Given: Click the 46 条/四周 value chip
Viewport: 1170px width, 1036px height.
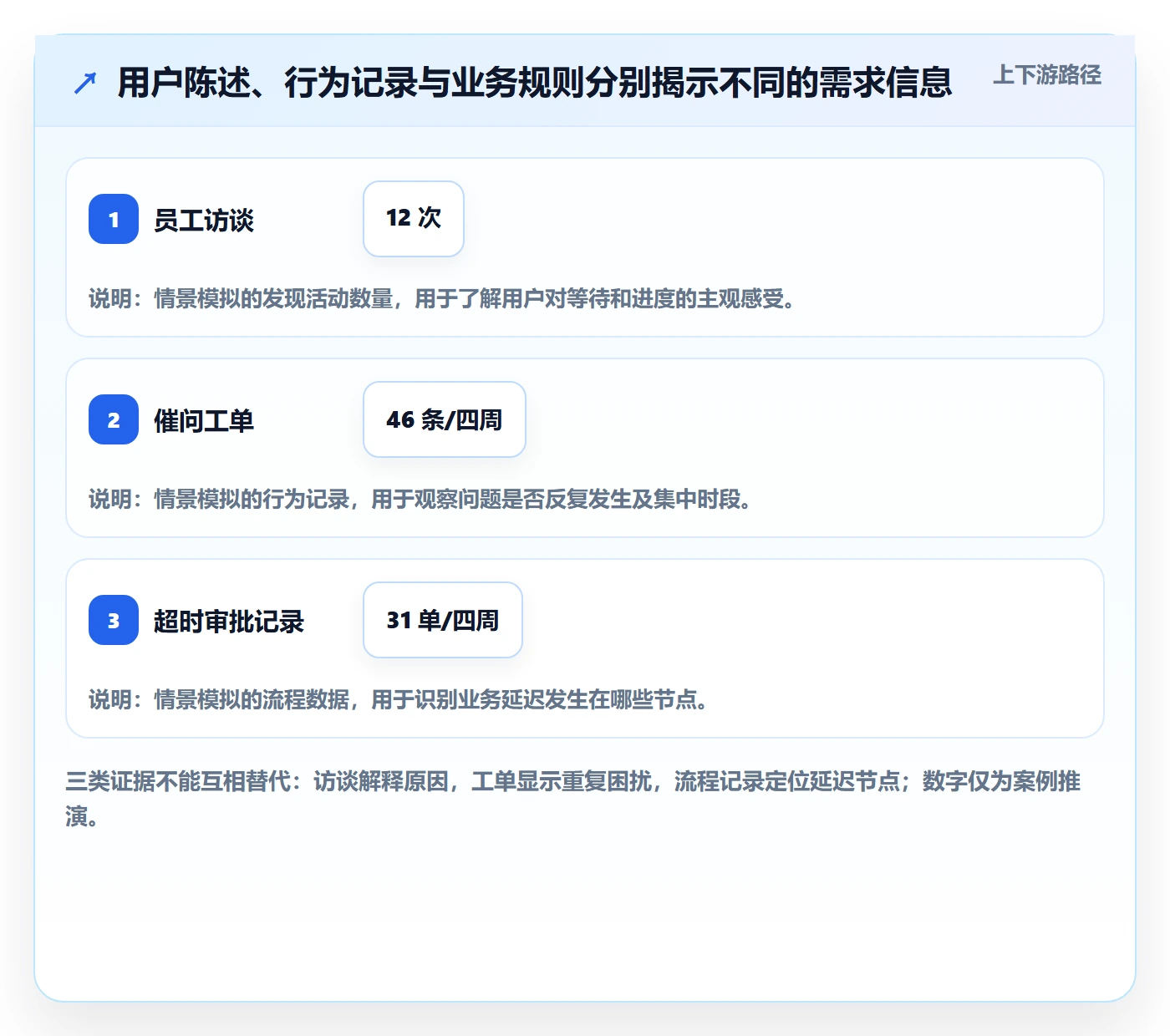Looking at the screenshot, I should [445, 419].
